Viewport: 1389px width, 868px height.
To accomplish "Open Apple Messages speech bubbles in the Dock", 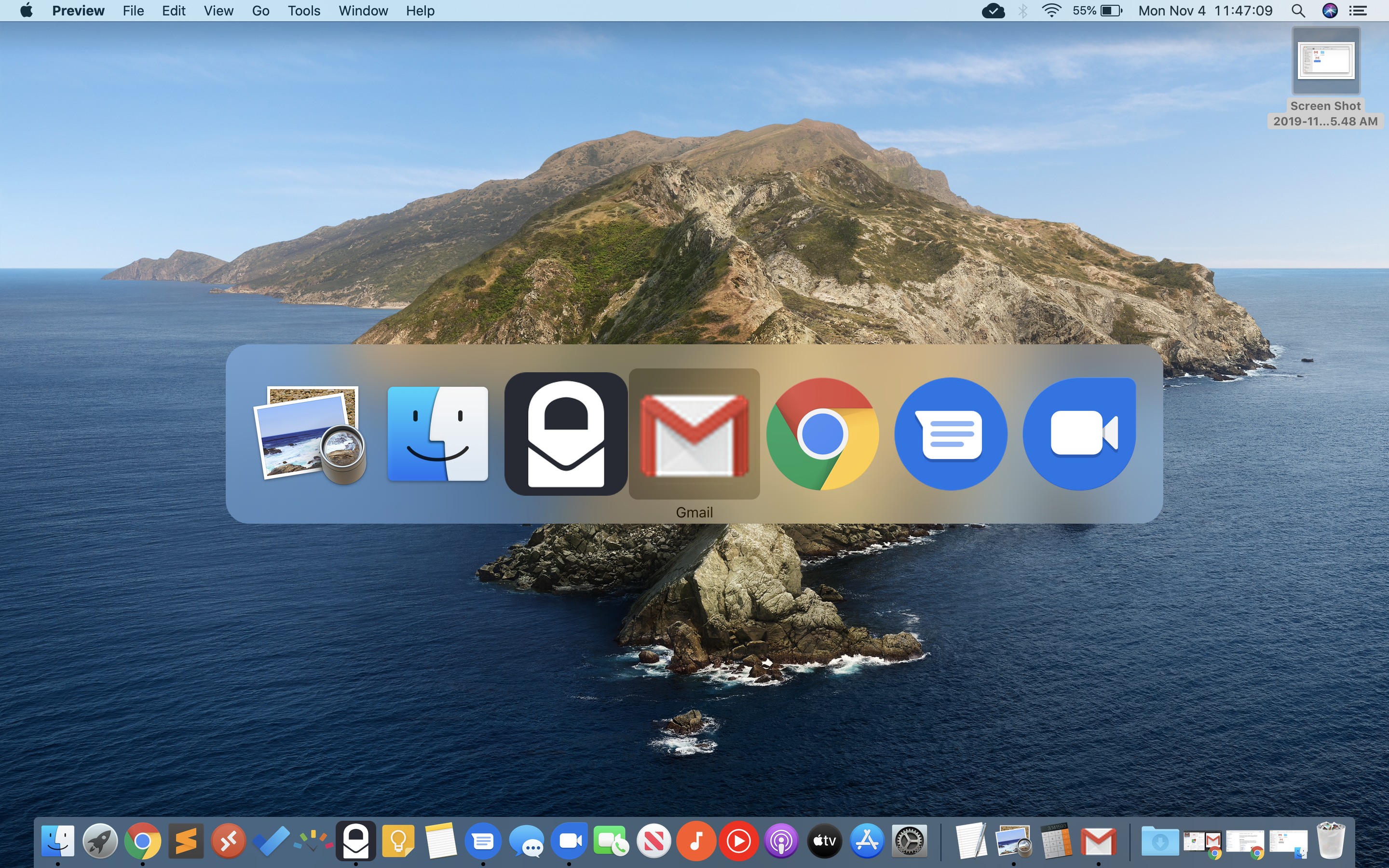I will (526, 841).
